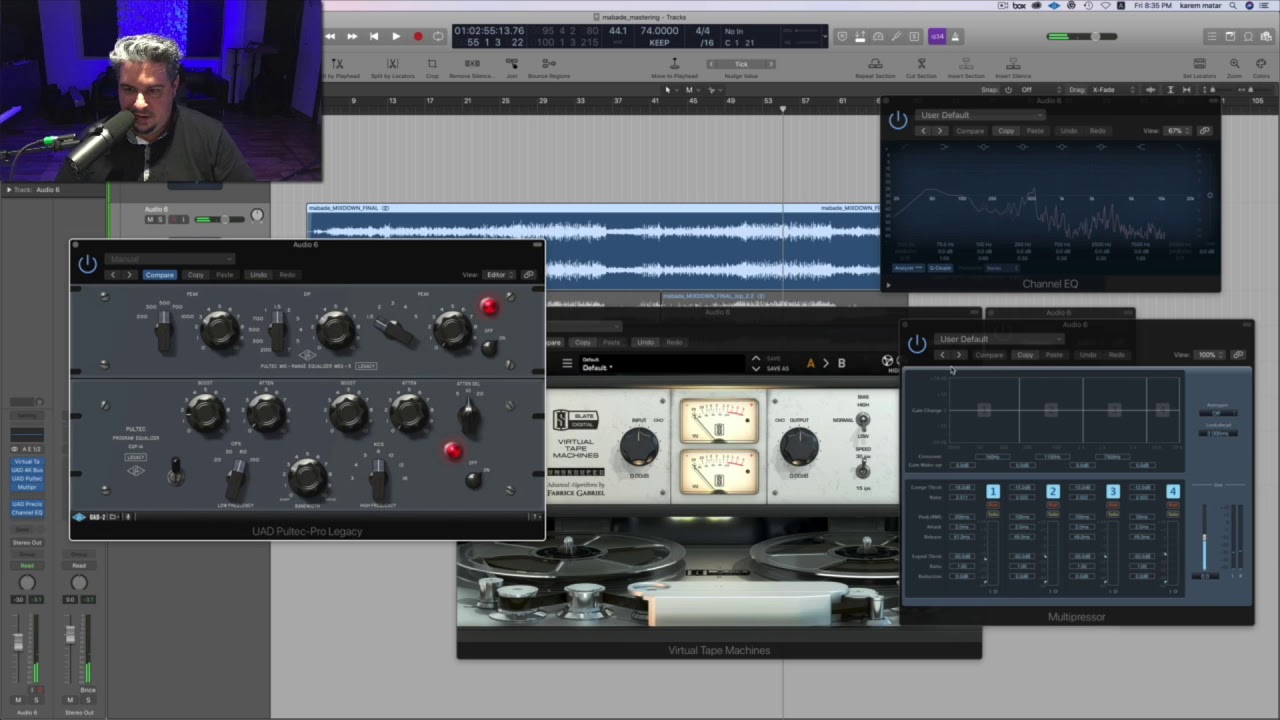
Task: Click the tempo display showing 74.0000
Action: (x=660, y=31)
